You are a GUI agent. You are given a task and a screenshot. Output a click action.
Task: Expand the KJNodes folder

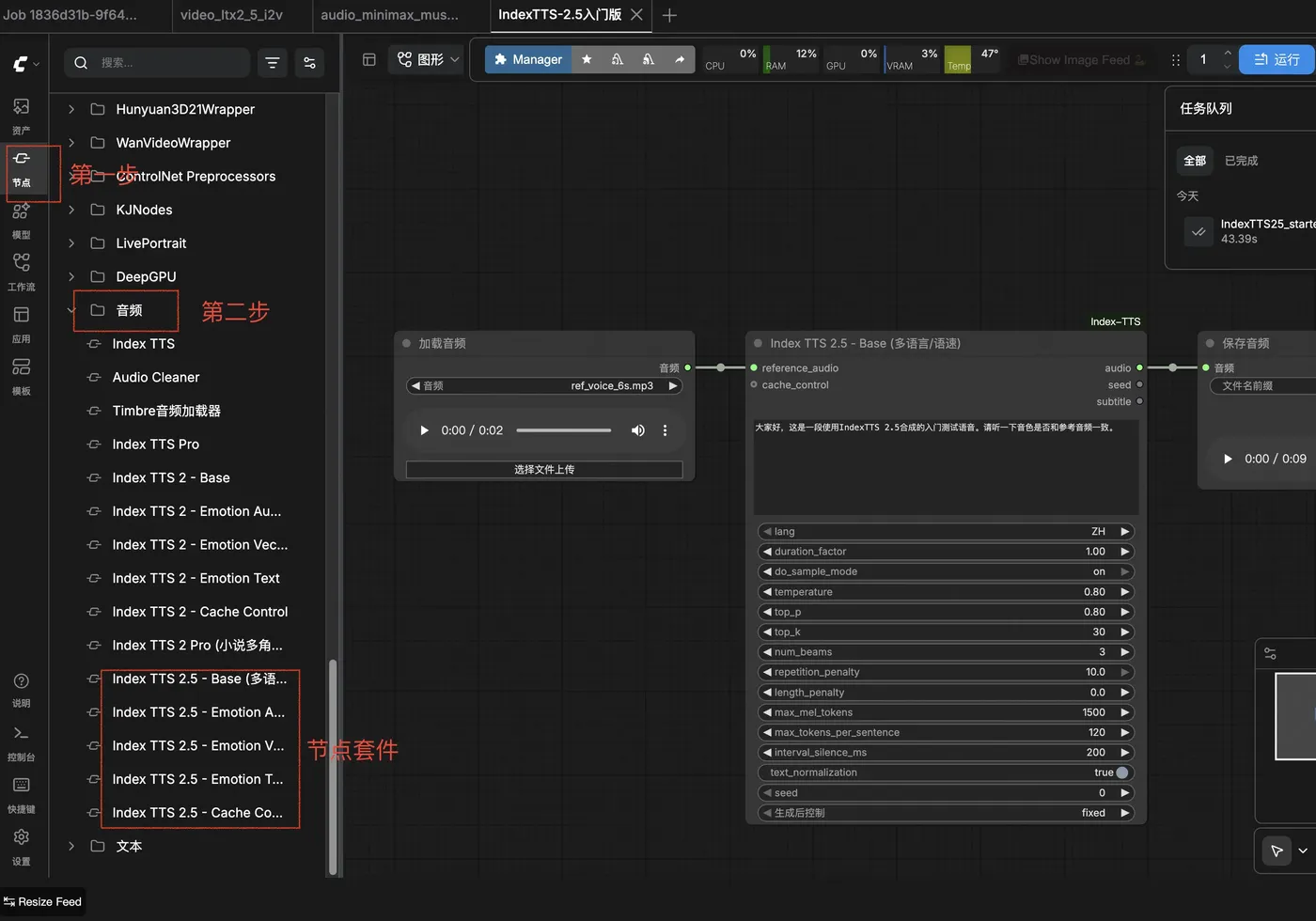pos(71,210)
